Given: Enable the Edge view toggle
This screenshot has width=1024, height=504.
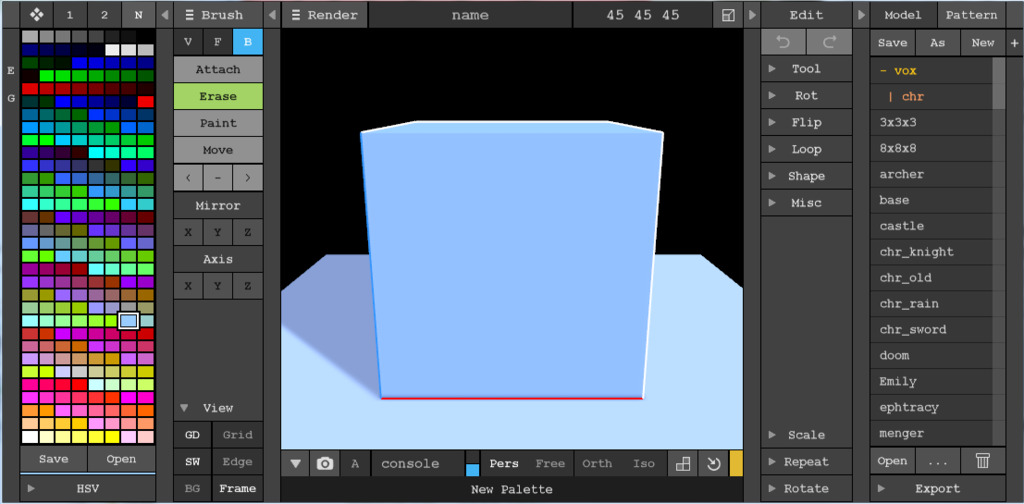Looking at the screenshot, I should click(x=237, y=462).
